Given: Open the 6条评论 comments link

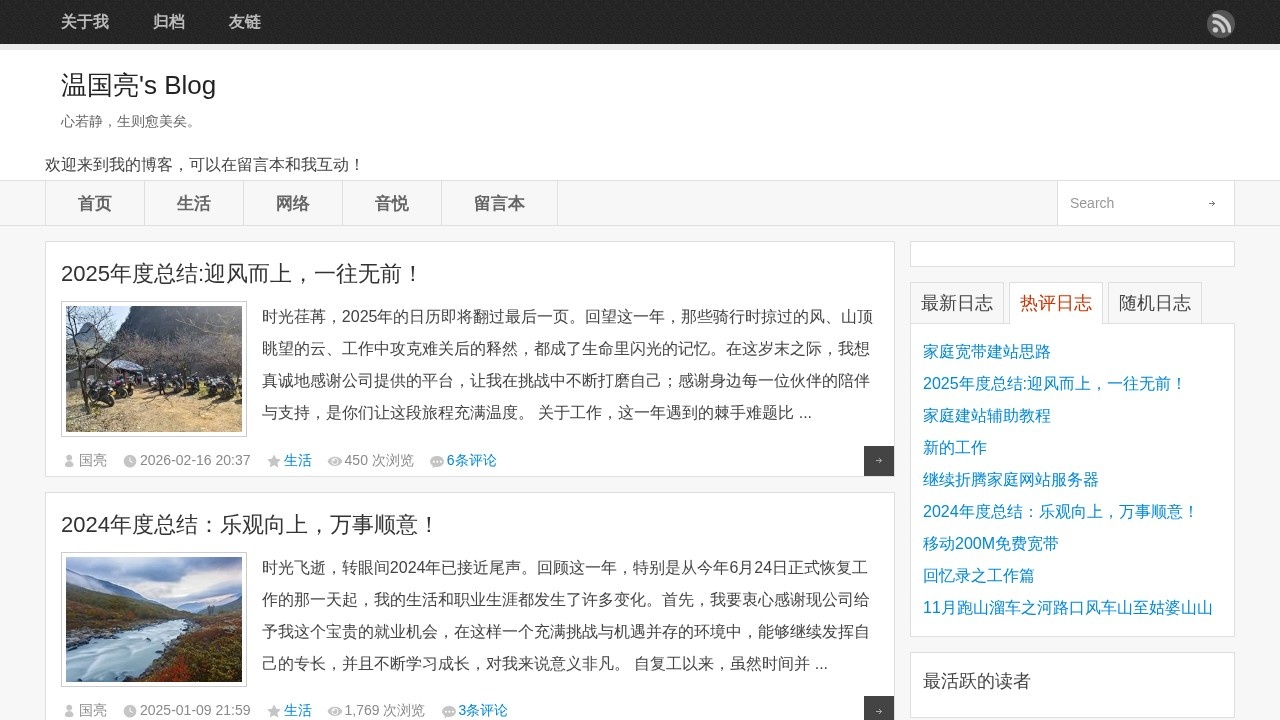Looking at the screenshot, I should tap(472, 461).
